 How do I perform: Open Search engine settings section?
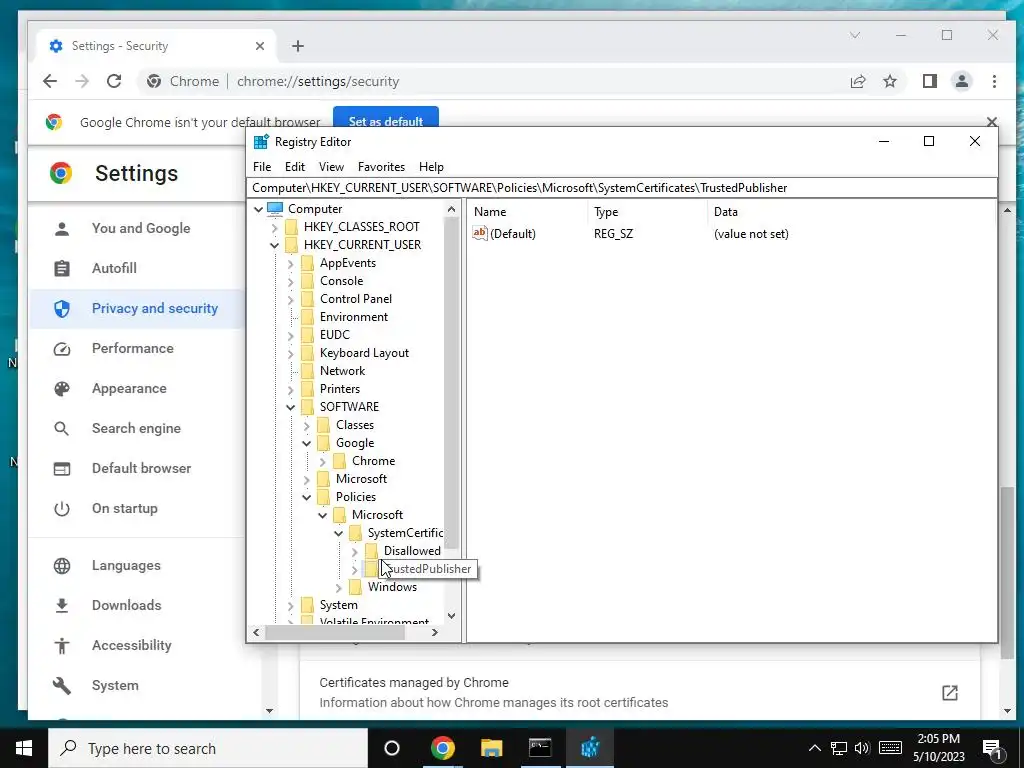pos(136,428)
